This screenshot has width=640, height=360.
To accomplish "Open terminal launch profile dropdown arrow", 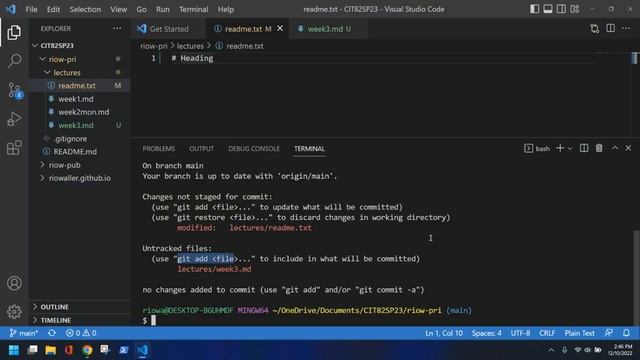I will (570, 149).
